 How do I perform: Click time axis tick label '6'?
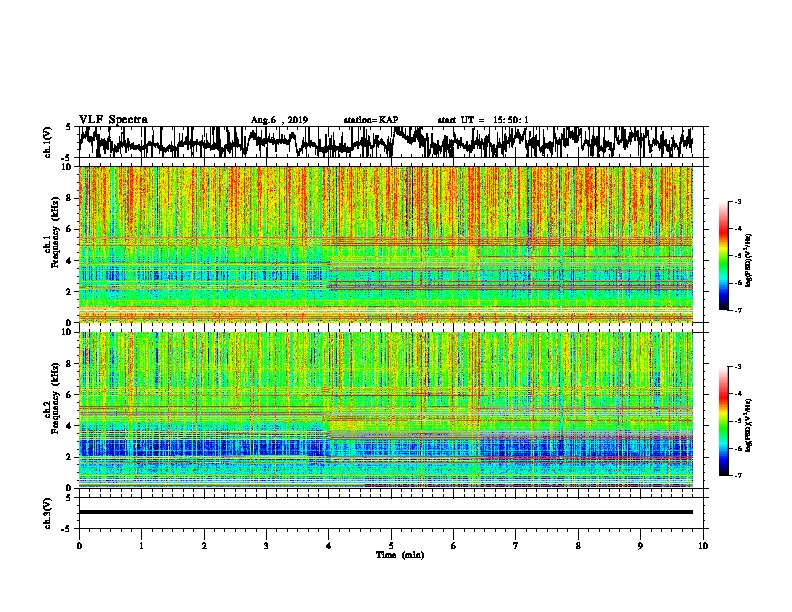(x=453, y=546)
